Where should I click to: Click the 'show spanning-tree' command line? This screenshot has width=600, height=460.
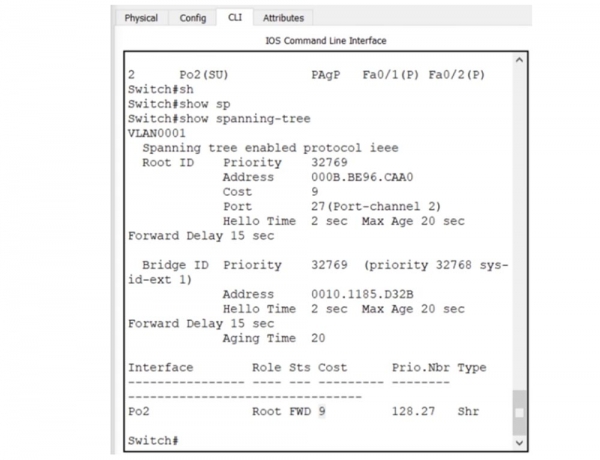click(x=220, y=118)
